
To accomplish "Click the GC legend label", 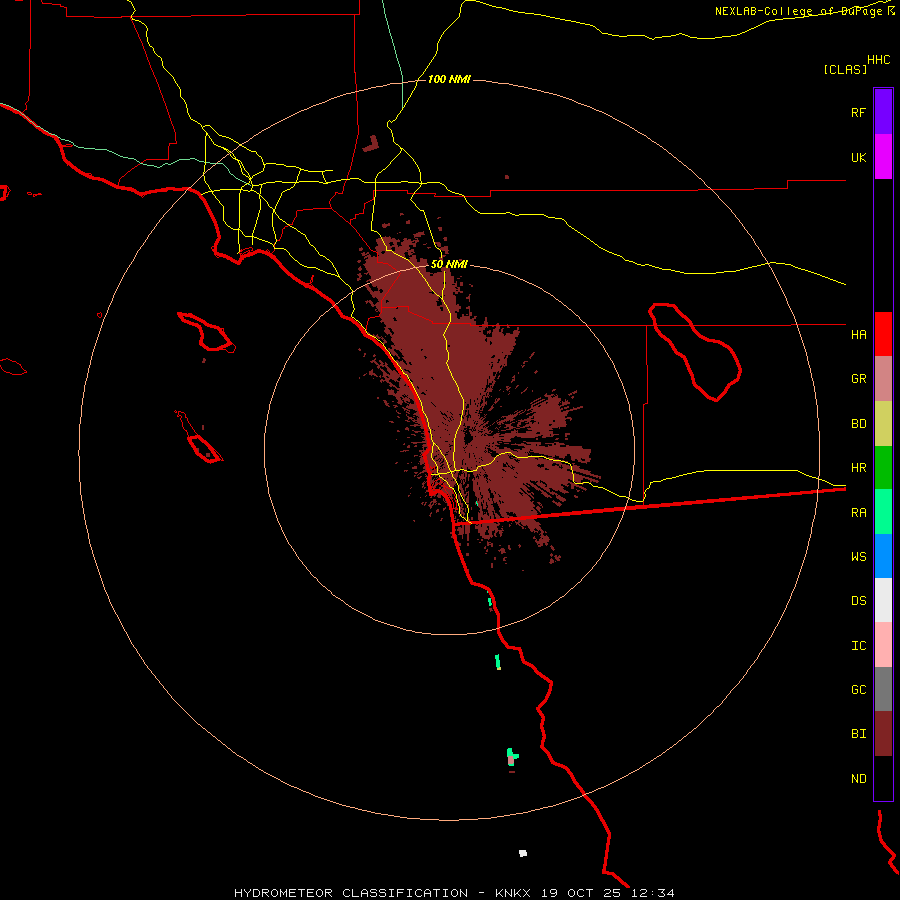I will pyautogui.click(x=858, y=690).
